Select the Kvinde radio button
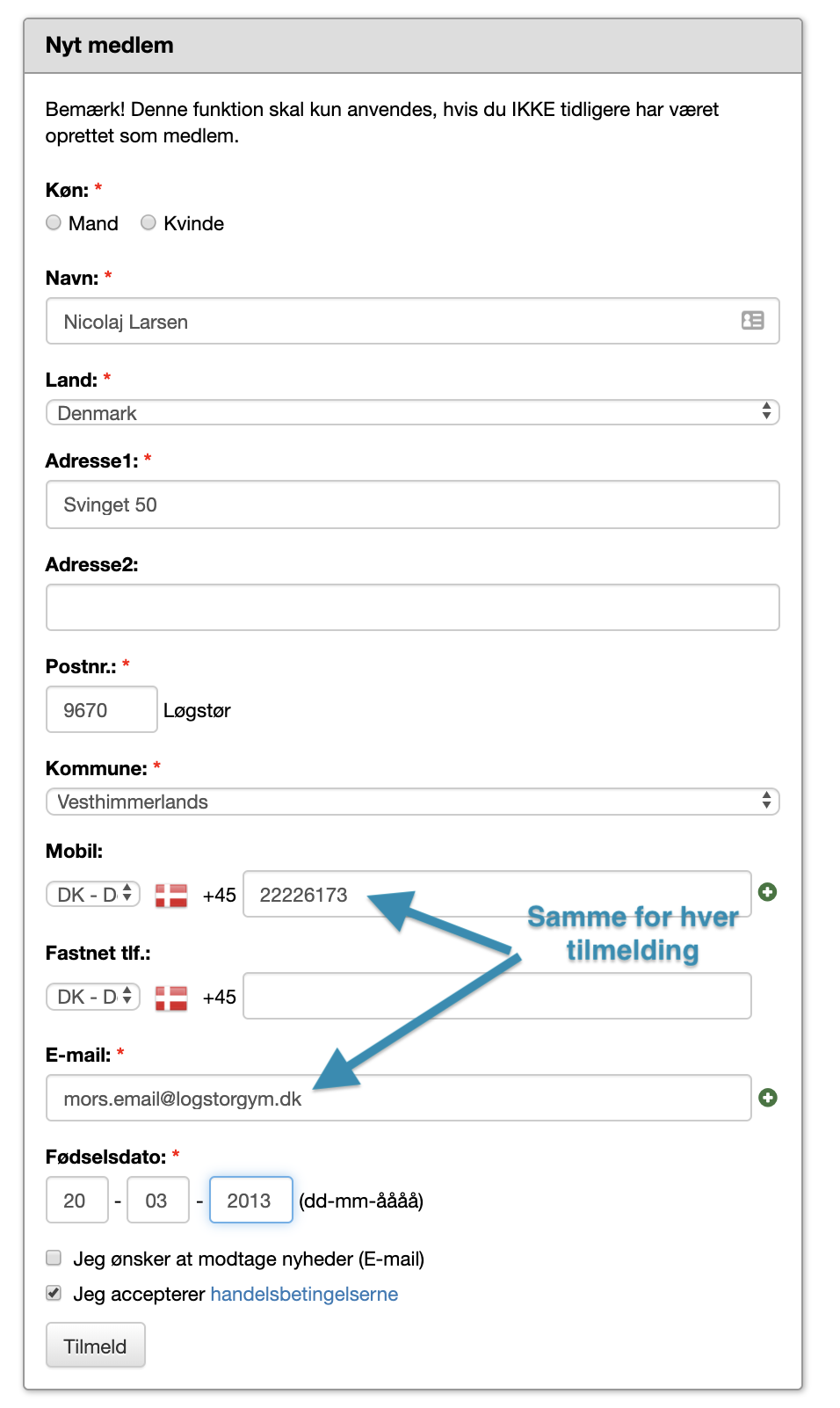The height and width of the screenshot is (1408, 840). click(148, 222)
